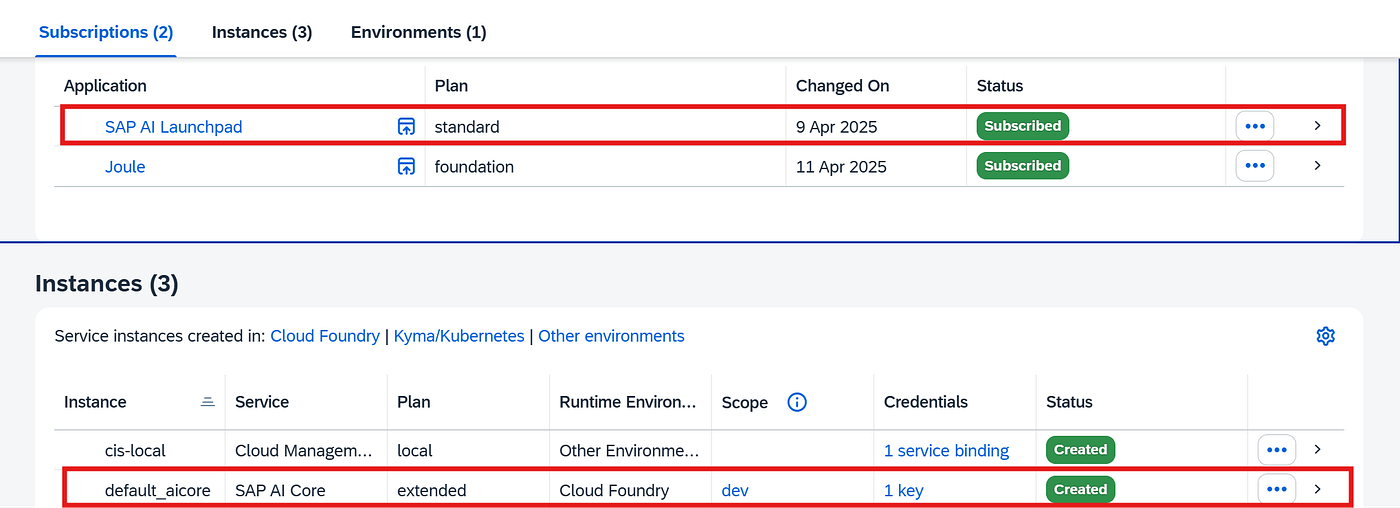Open the 1 key credentials link
Screen dimensions: 1400x508
point(903,490)
